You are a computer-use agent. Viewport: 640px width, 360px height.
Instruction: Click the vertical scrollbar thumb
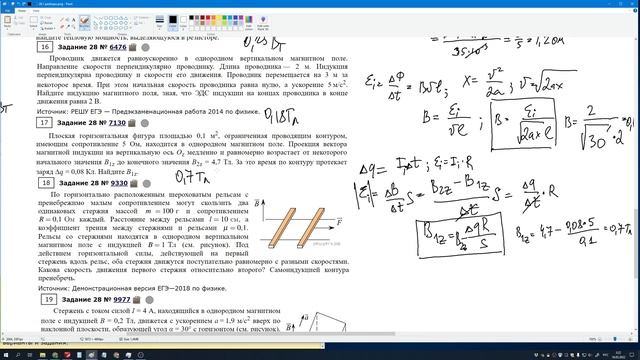click(x=637, y=244)
